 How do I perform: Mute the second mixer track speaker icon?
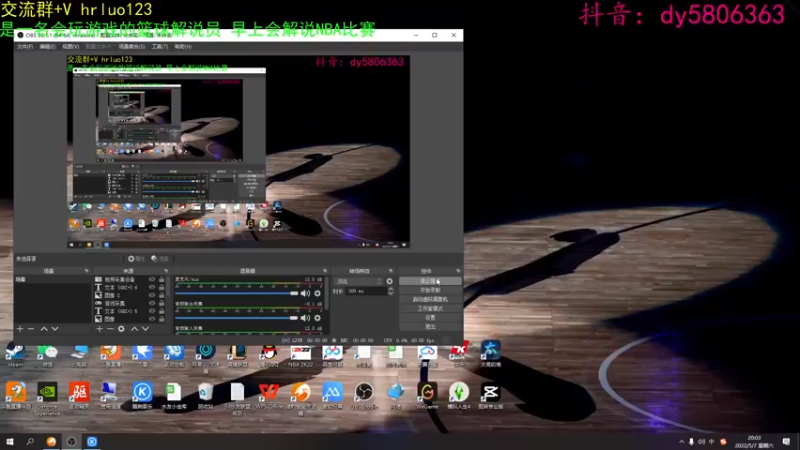point(305,318)
